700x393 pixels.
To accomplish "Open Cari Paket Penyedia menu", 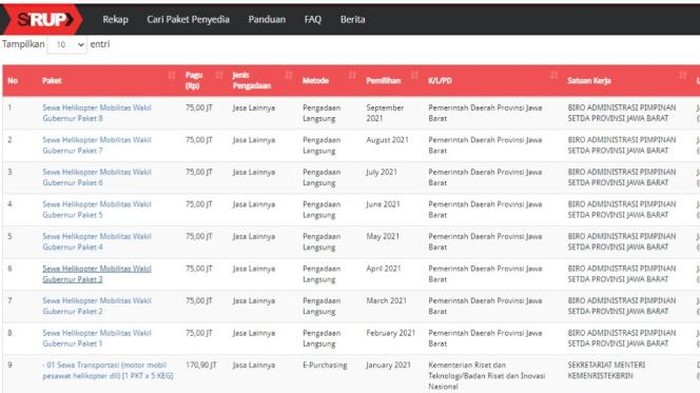I will [188, 19].
